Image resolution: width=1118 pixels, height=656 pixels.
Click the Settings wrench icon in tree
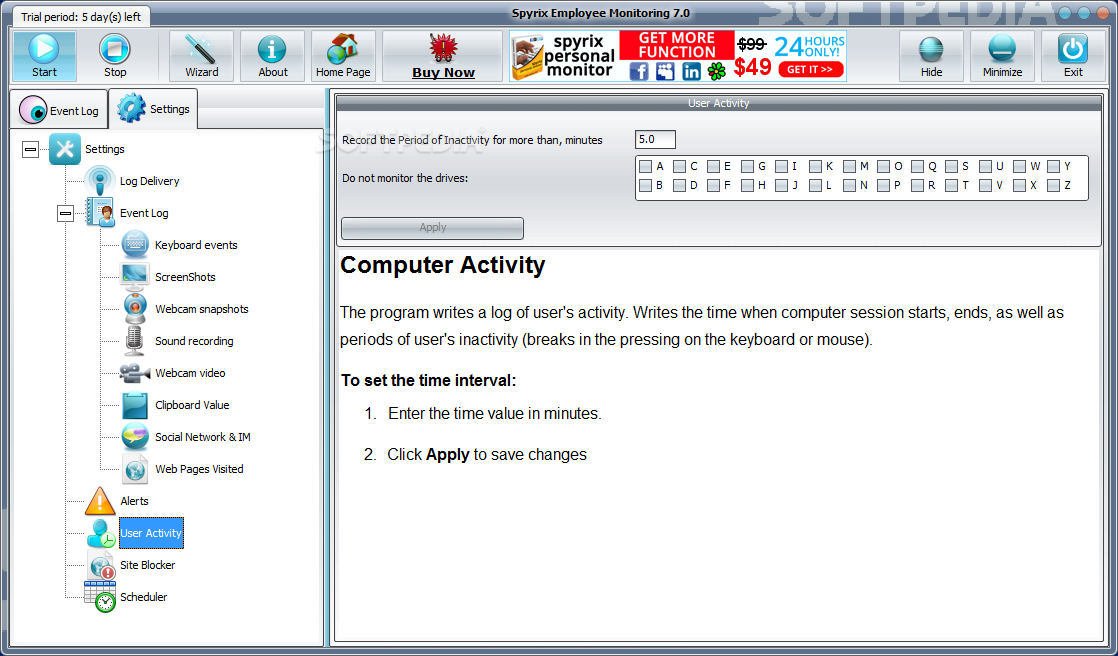coord(65,149)
